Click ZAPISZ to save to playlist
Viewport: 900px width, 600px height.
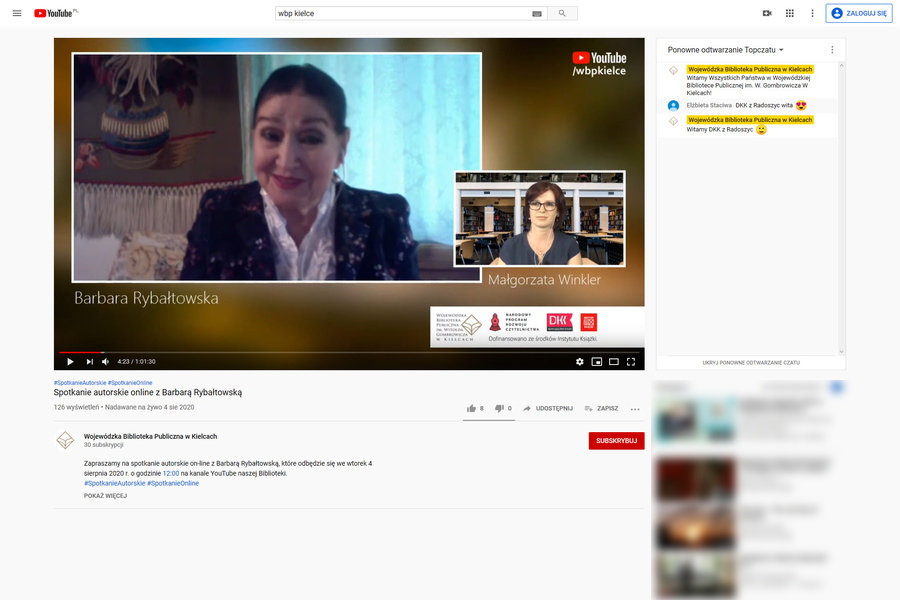(x=601, y=408)
